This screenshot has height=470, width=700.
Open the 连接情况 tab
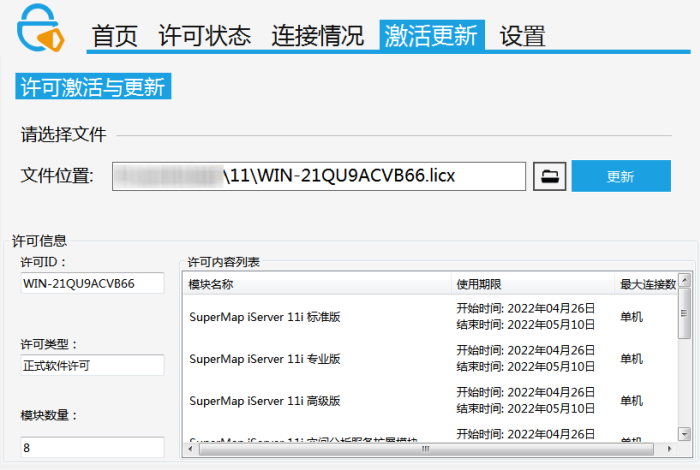[x=318, y=36]
